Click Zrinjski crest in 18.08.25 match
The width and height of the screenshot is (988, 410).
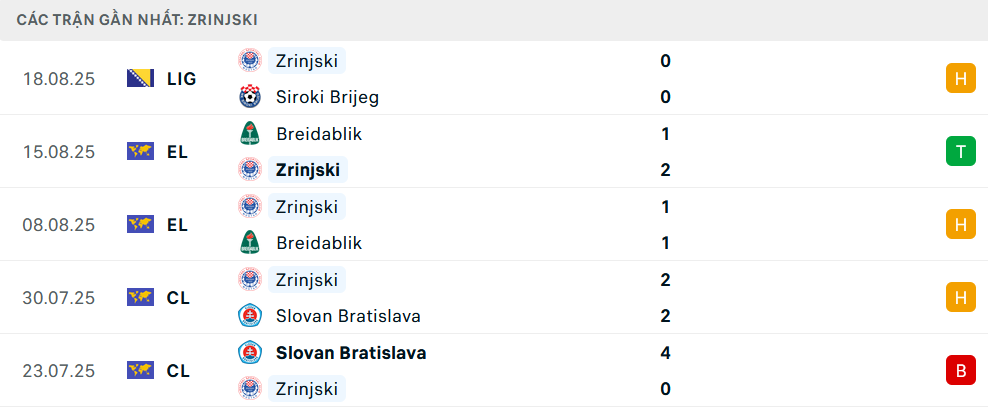(250, 61)
